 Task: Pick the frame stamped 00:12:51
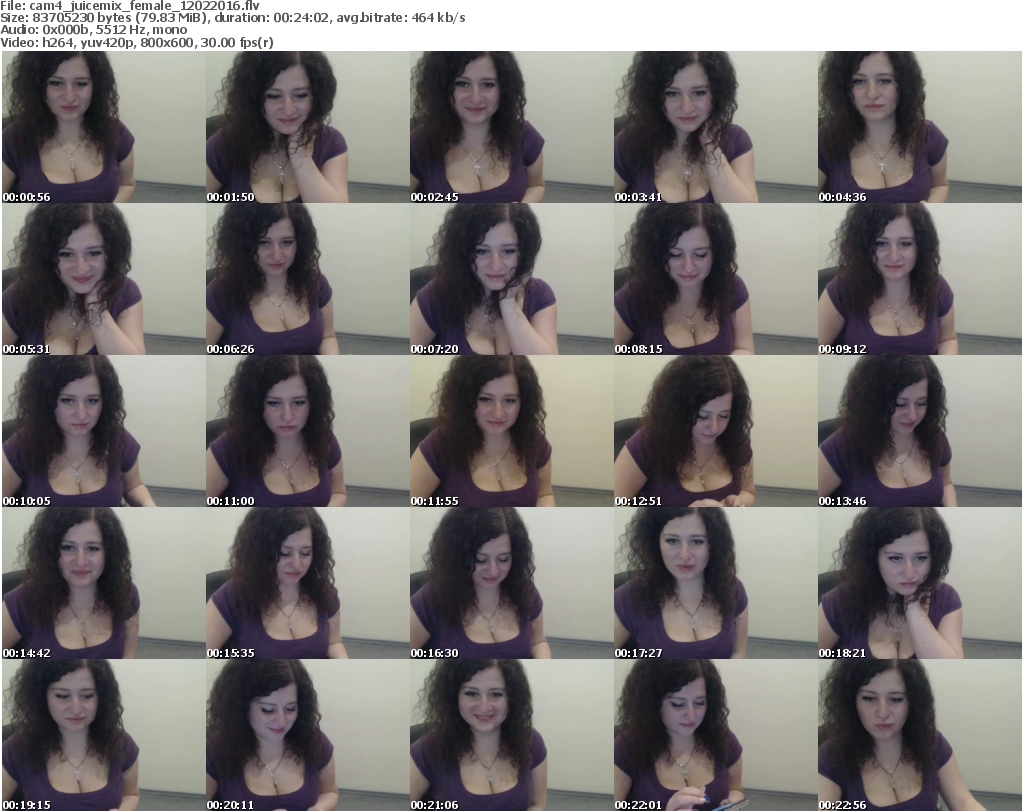coord(716,431)
